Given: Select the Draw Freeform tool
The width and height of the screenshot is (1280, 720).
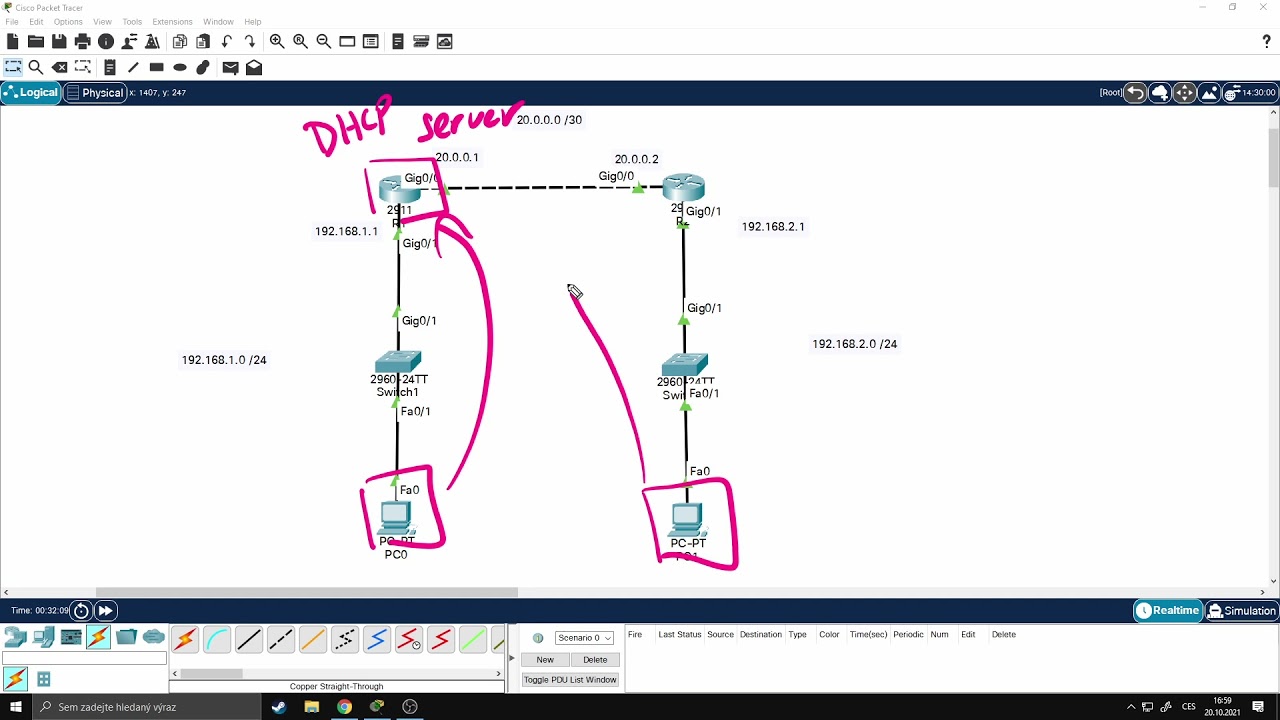Looking at the screenshot, I should (x=203, y=67).
